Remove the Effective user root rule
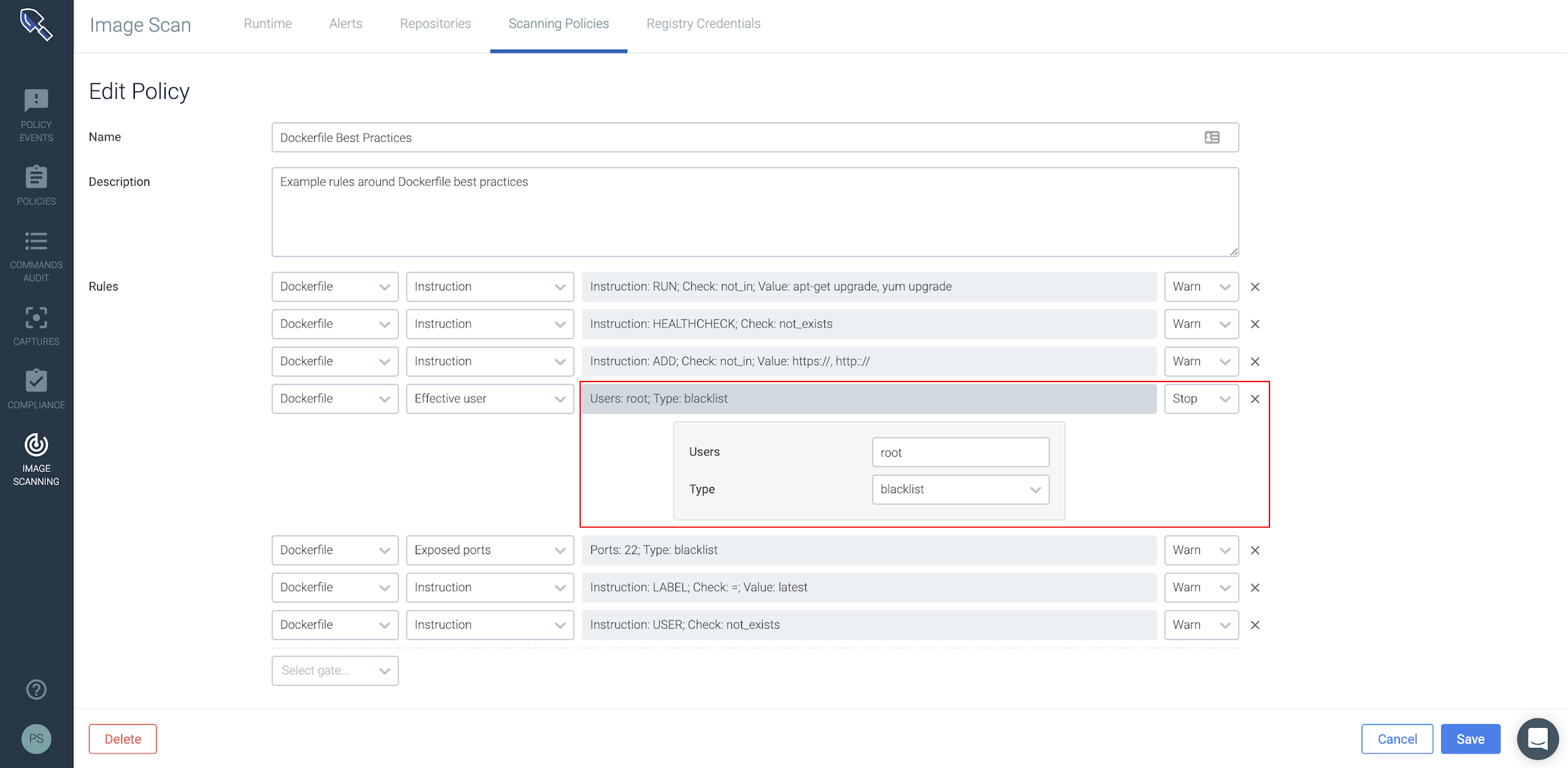1568x768 pixels. (x=1255, y=398)
